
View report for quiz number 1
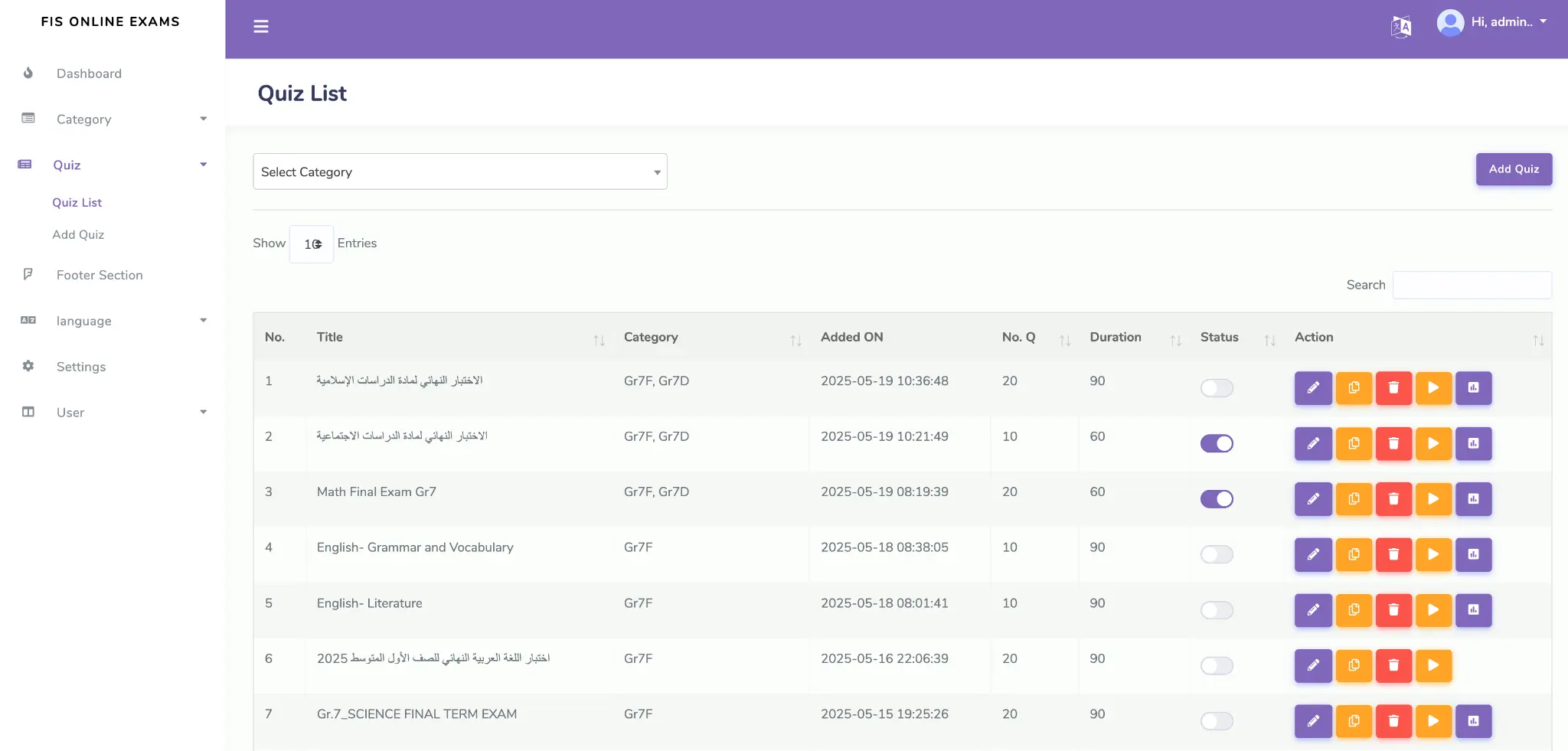tap(1473, 388)
